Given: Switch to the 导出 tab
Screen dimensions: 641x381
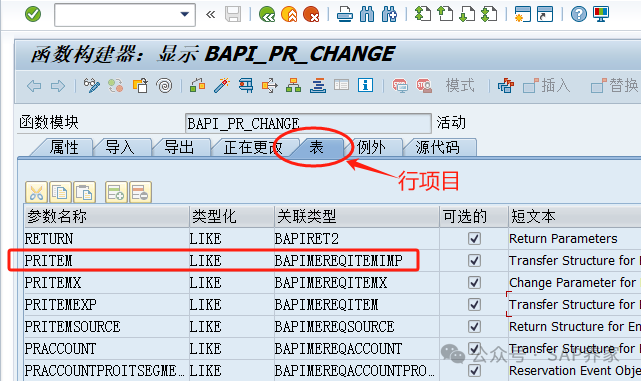Looking at the screenshot, I should pyautogui.click(x=179, y=147).
